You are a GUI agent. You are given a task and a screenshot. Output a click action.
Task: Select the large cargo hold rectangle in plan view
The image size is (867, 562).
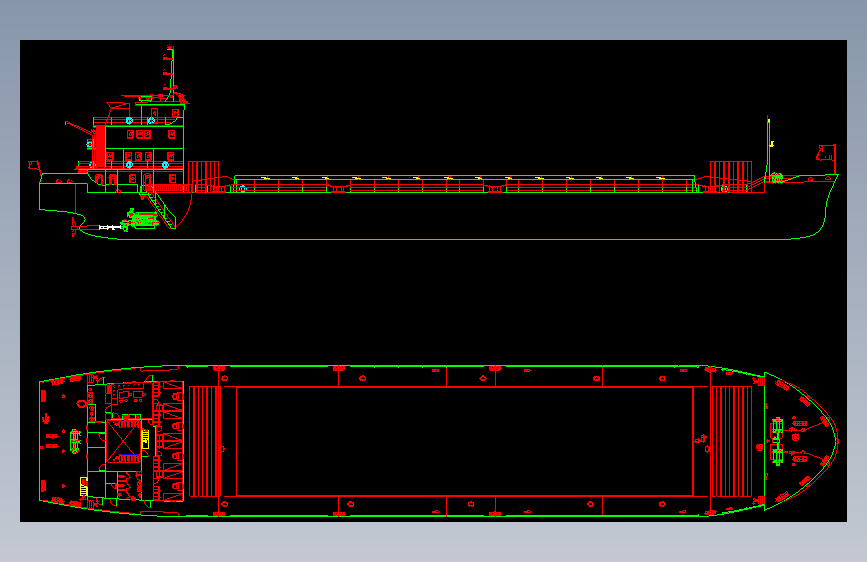point(464,441)
